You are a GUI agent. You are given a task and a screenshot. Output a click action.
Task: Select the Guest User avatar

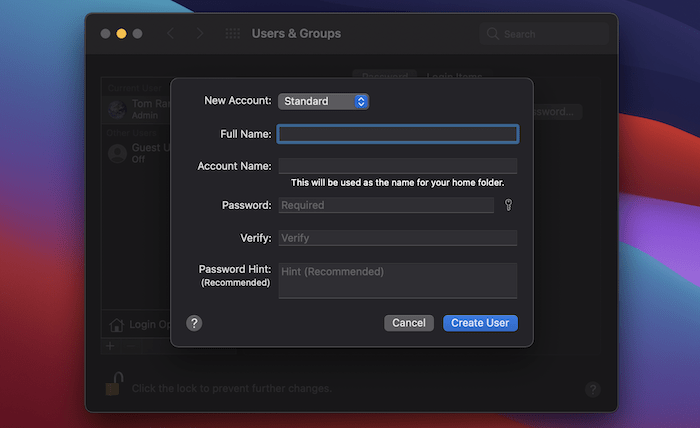coord(118,154)
